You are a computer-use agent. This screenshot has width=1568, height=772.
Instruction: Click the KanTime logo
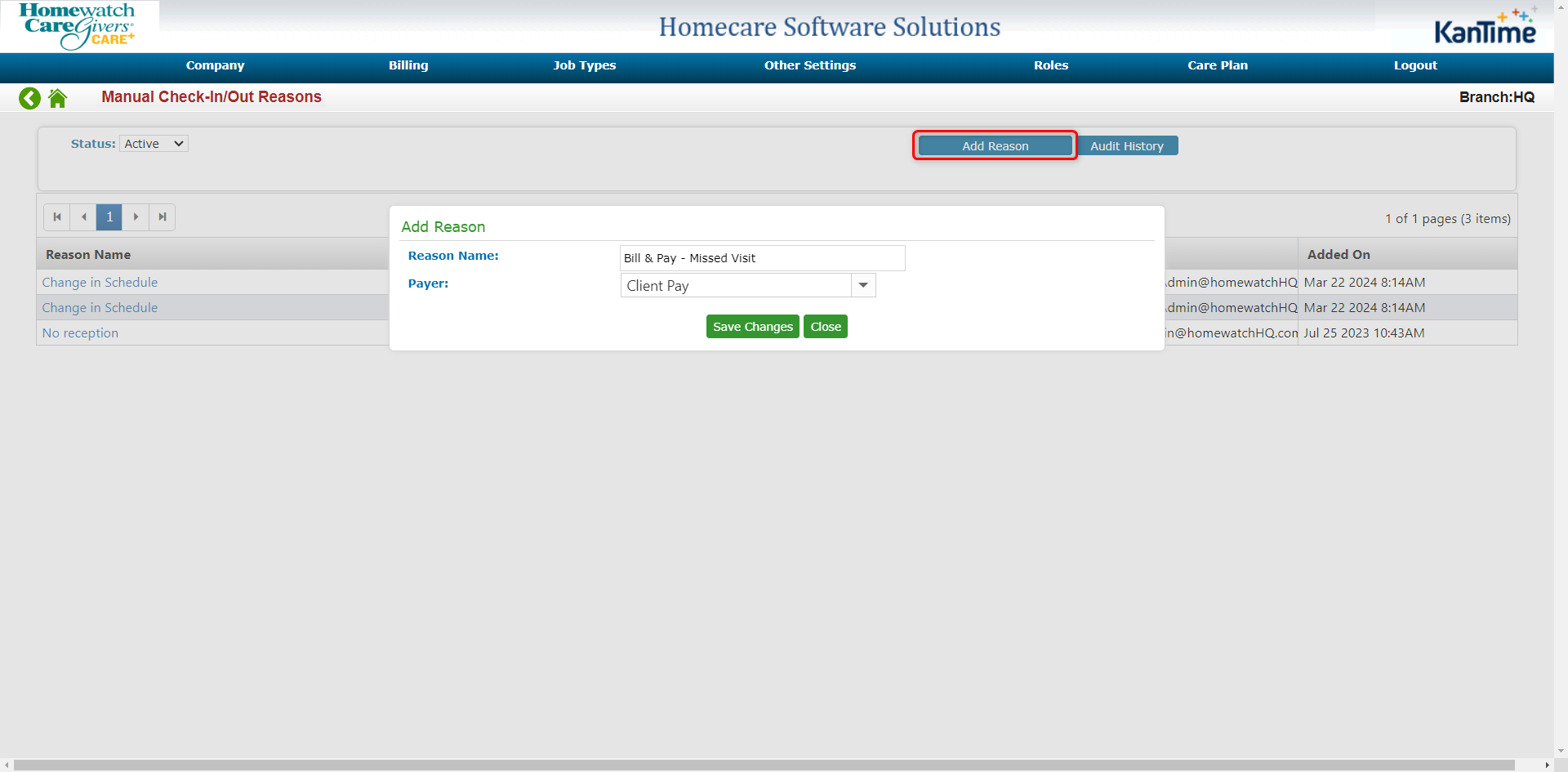[x=1485, y=29]
